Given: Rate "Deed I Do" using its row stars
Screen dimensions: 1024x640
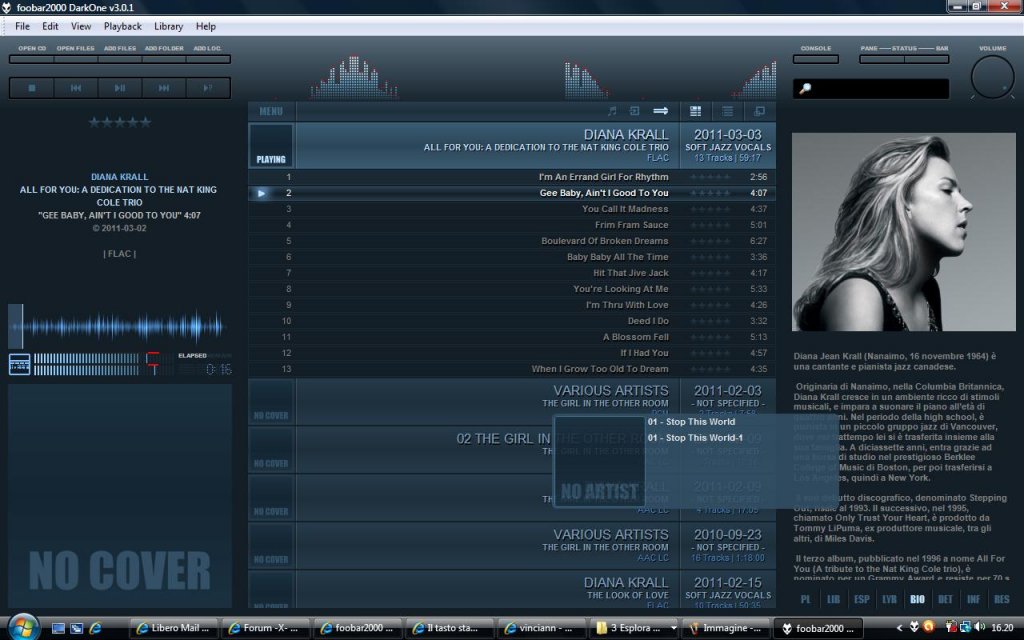Looking at the screenshot, I should click(x=711, y=321).
